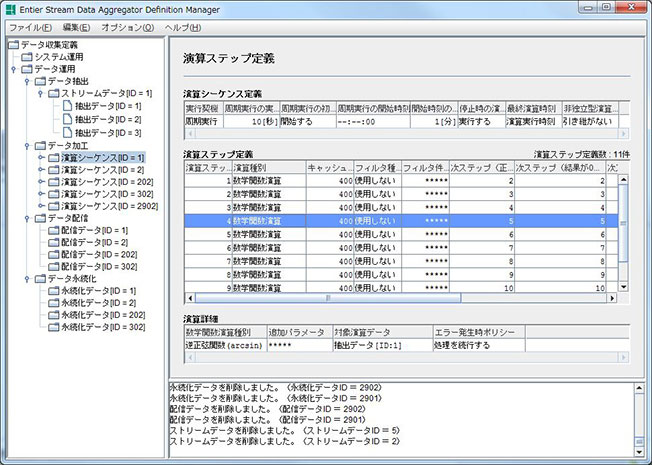The image size is (652, 465).
Task: Expand the 演算シーケンス[ID = 2] node
Action: coord(39,169)
